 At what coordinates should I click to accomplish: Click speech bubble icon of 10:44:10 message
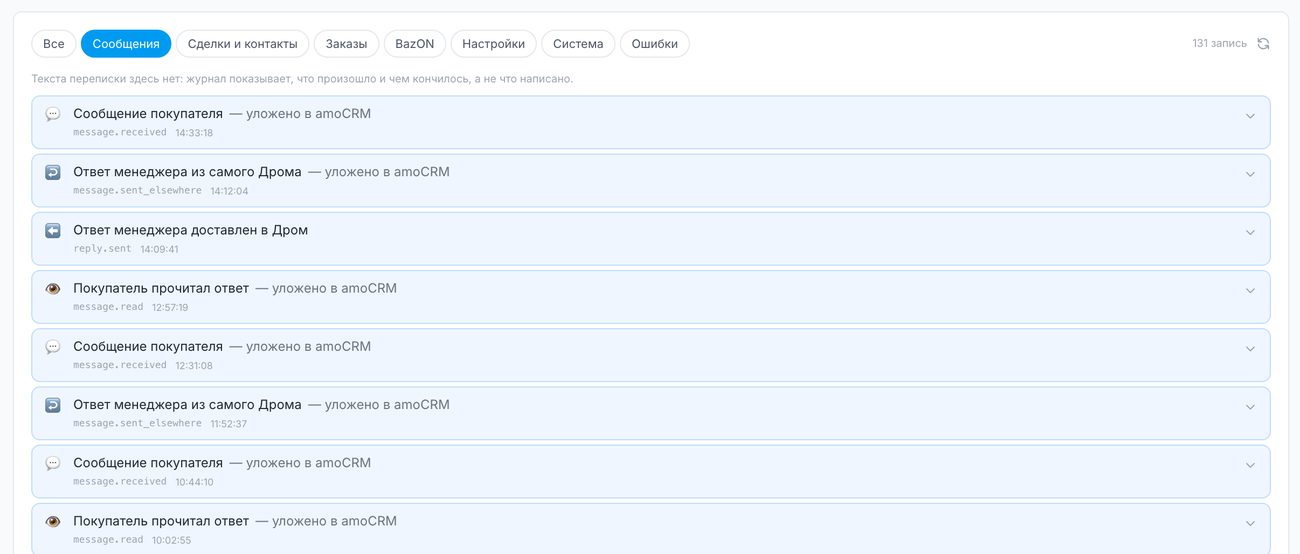(53, 463)
